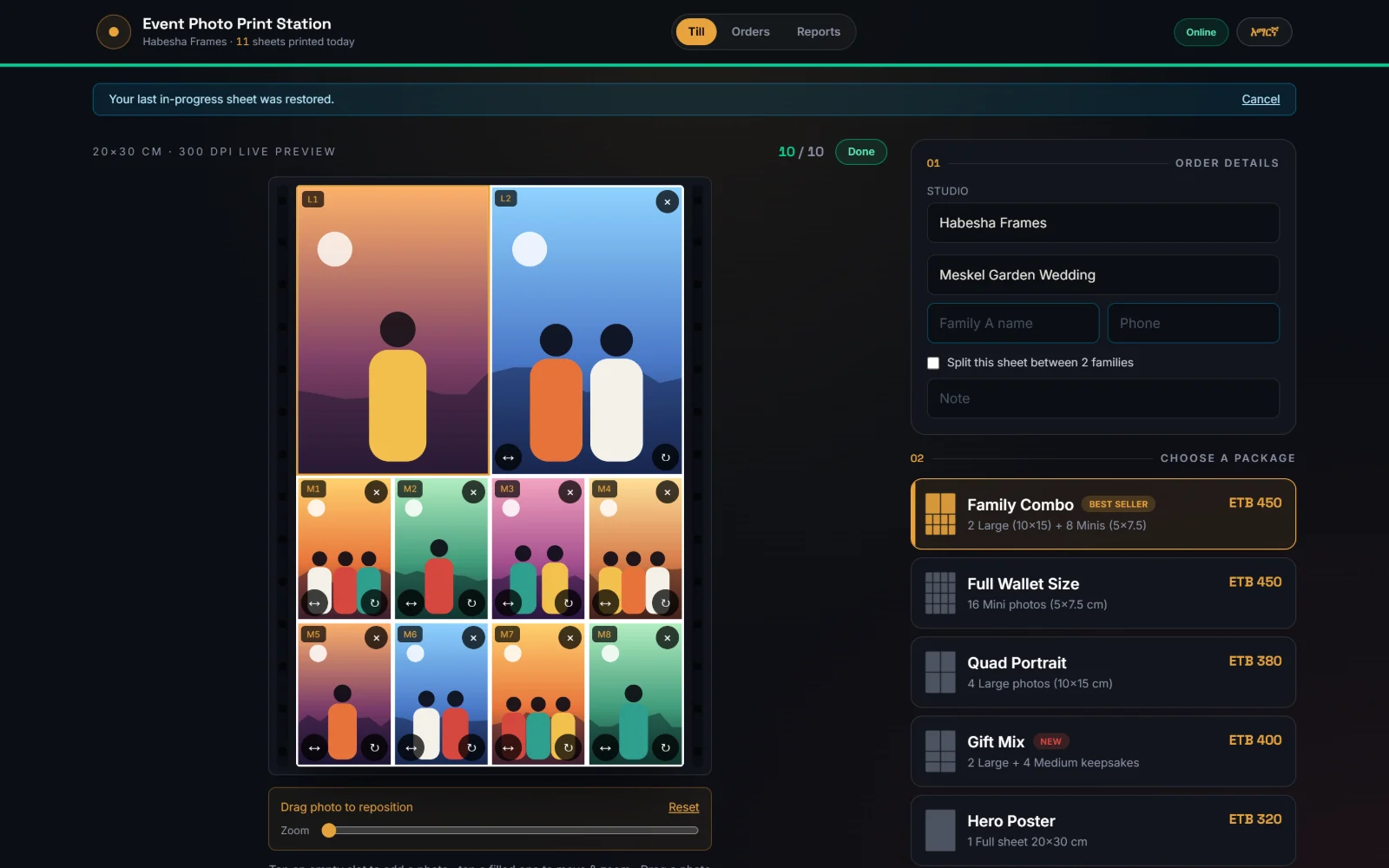Rotate the photo in slot M4
The image size is (1389, 868).
click(x=666, y=603)
